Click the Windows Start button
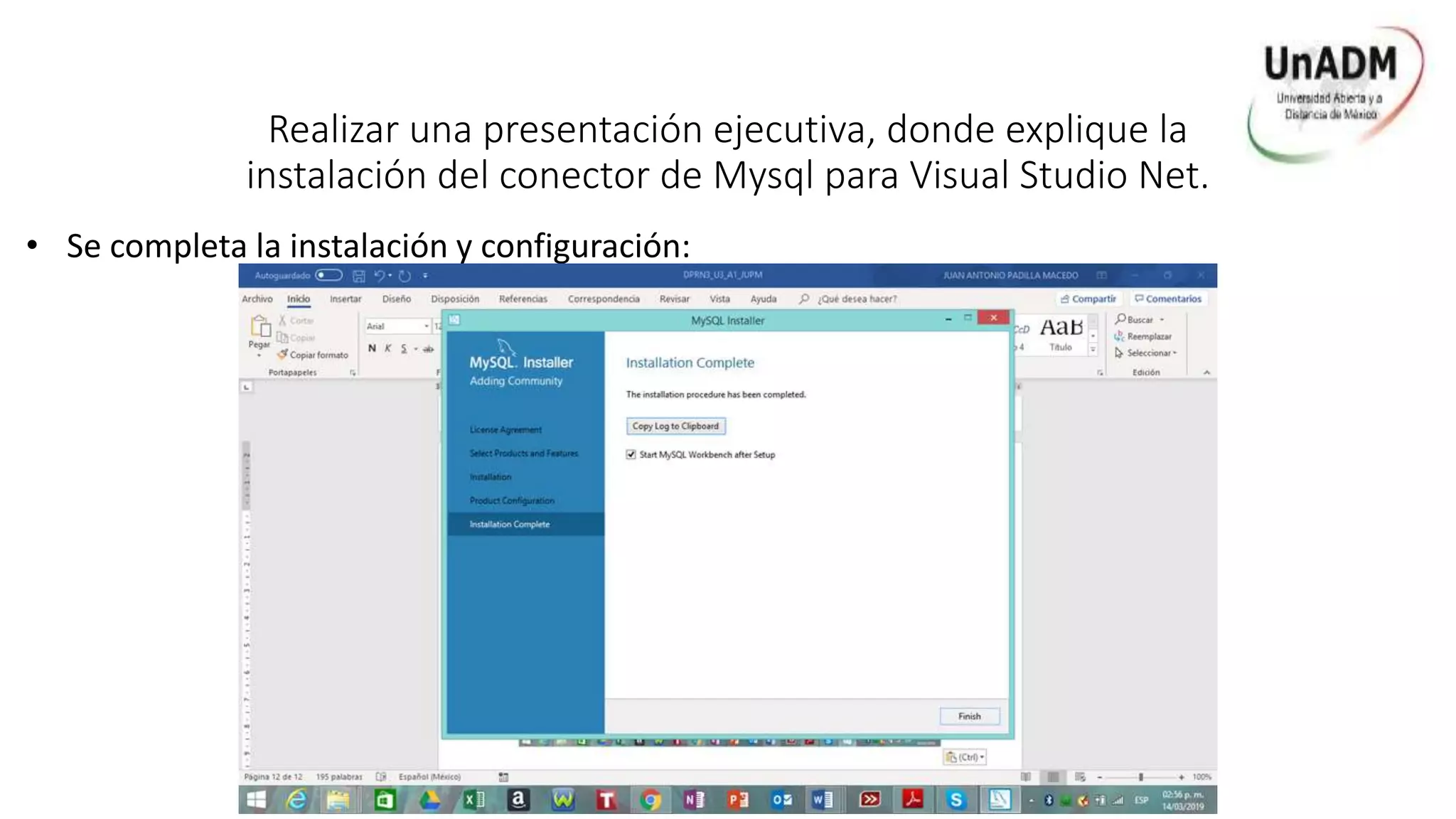 tap(256, 800)
